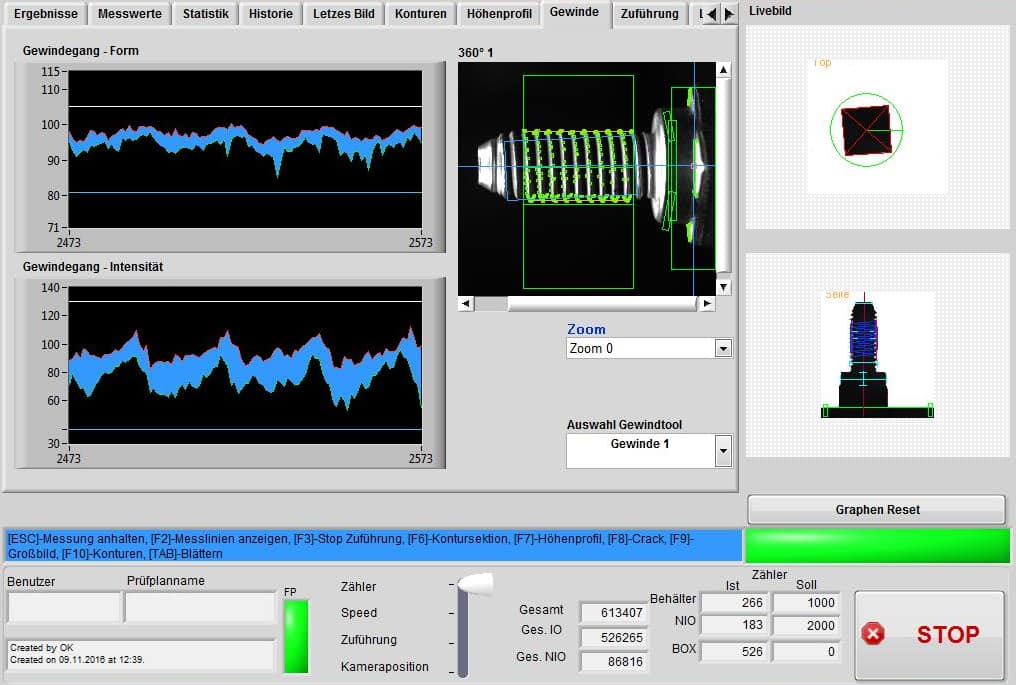
Task: Click the red X STOP button
Action: click(x=929, y=634)
